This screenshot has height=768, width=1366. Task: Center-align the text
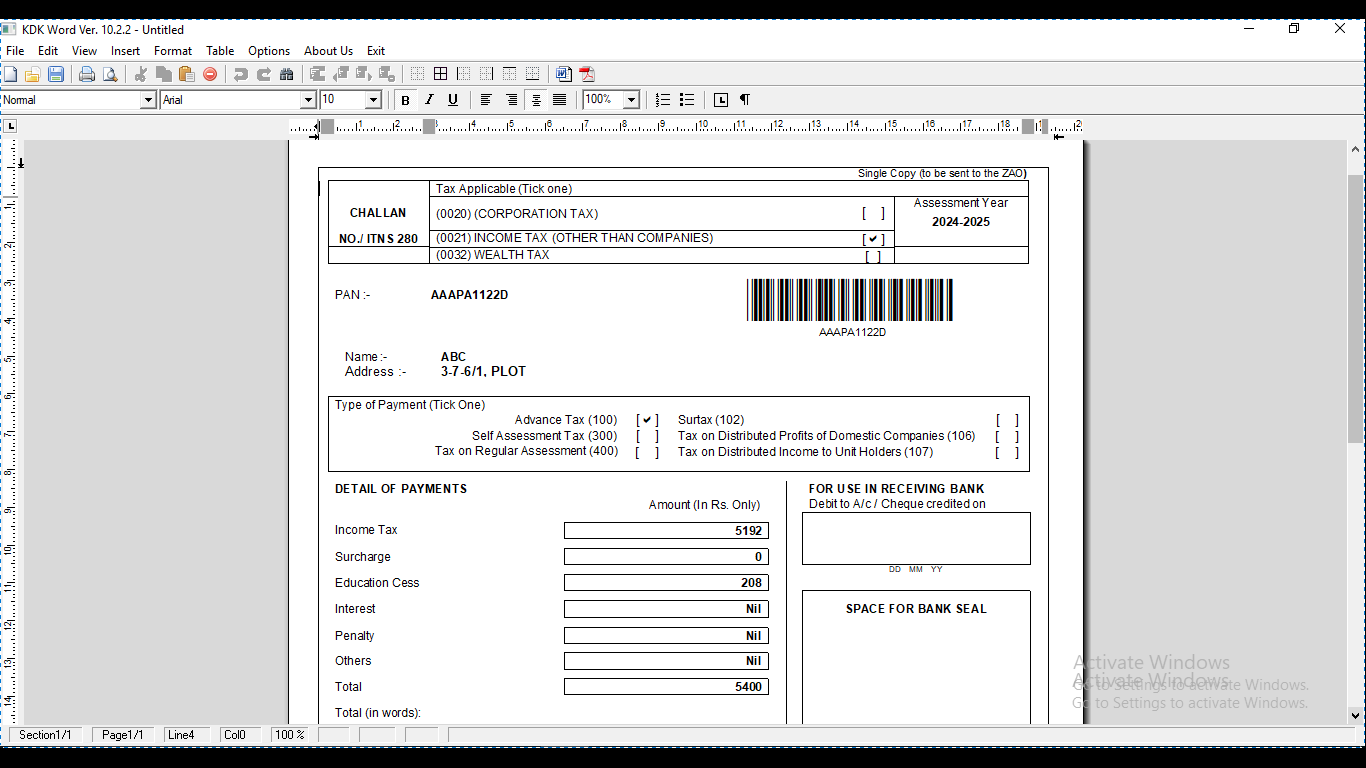(x=536, y=100)
